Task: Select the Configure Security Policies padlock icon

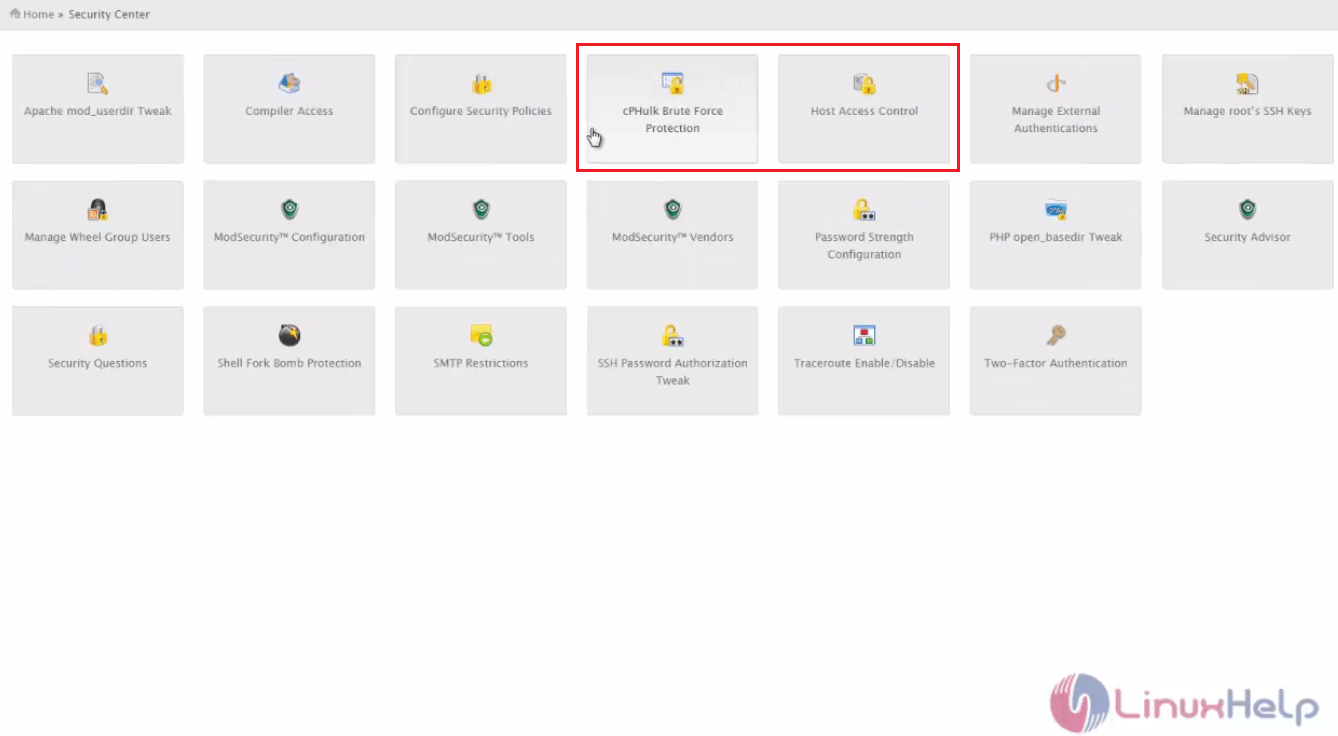Action: pyautogui.click(x=481, y=84)
